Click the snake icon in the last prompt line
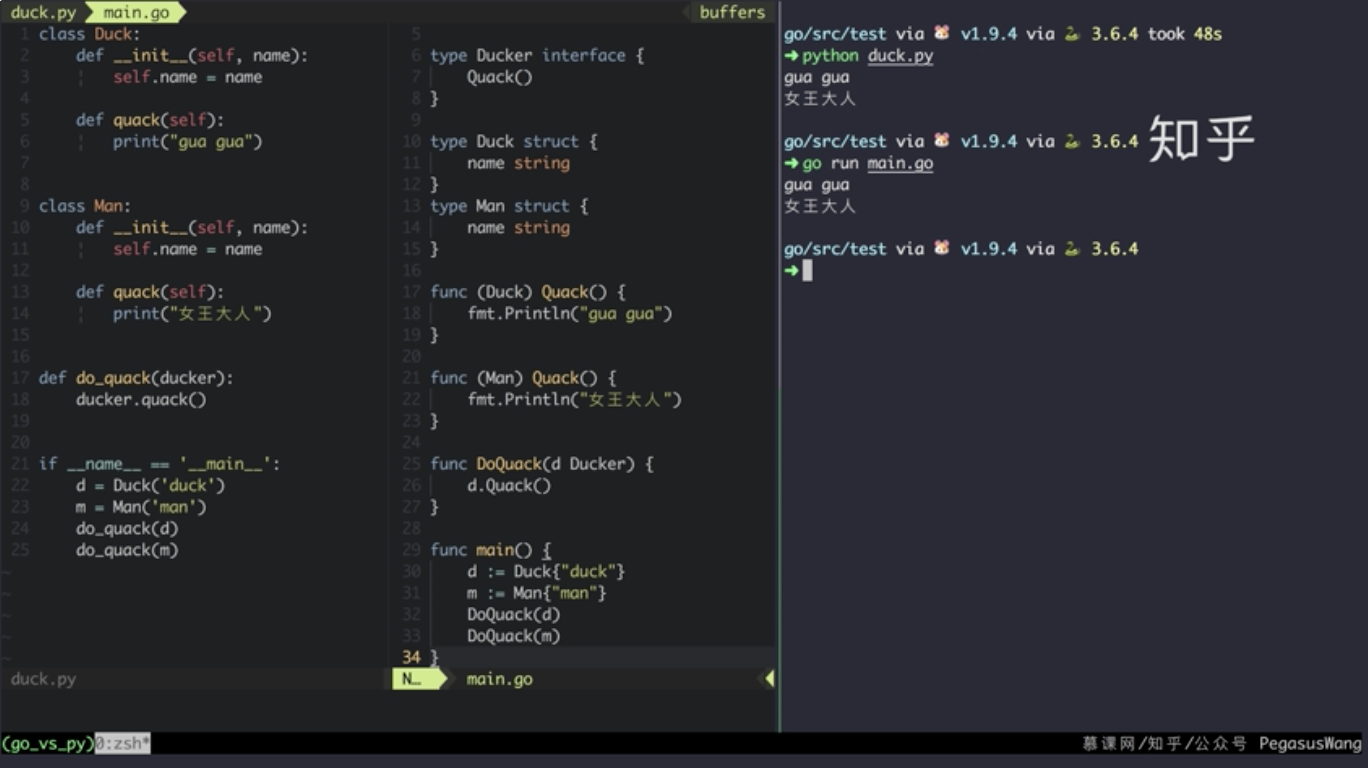Image resolution: width=1368 pixels, height=768 pixels. [1072, 249]
